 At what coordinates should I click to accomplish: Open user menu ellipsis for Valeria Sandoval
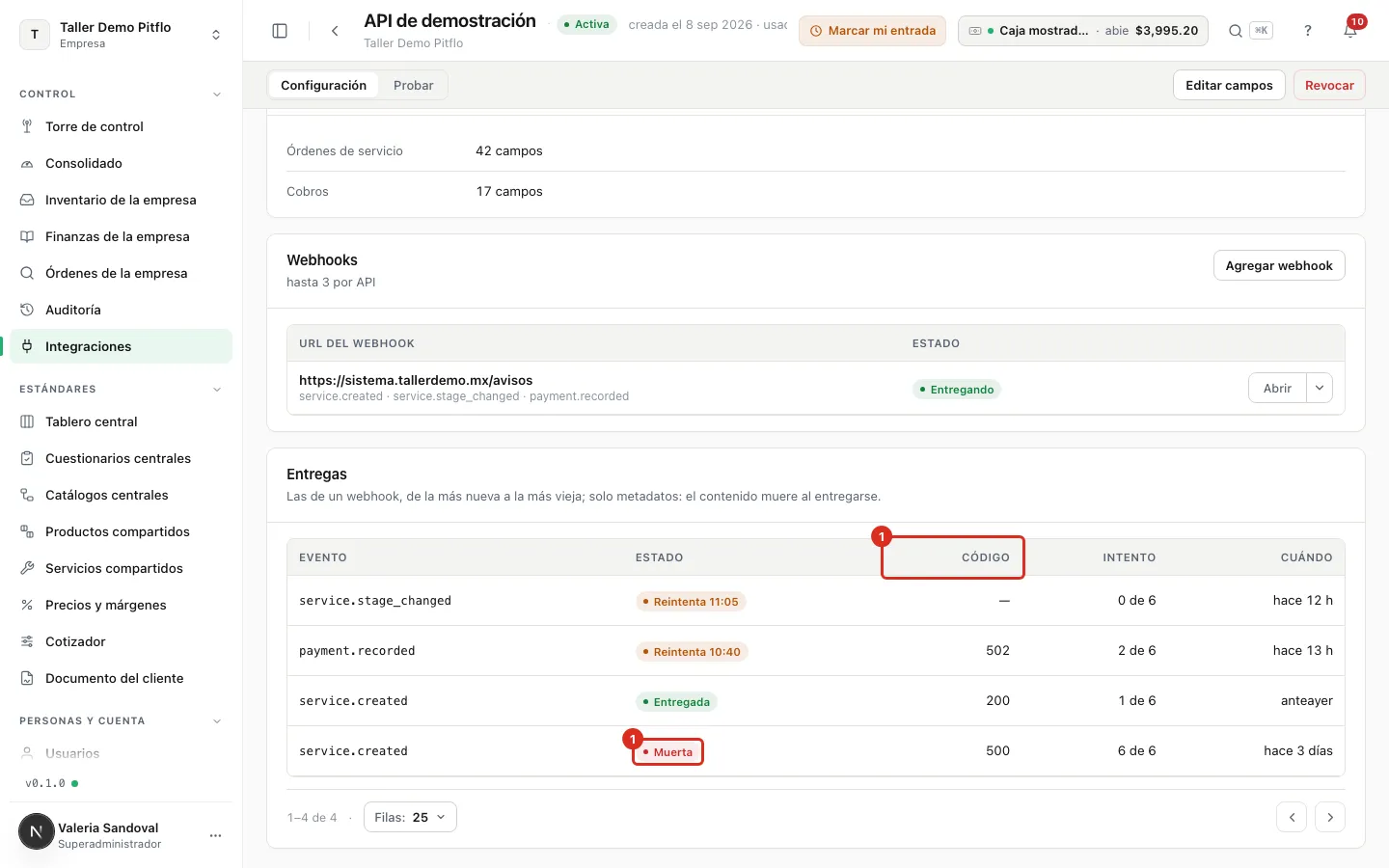[215, 835]
